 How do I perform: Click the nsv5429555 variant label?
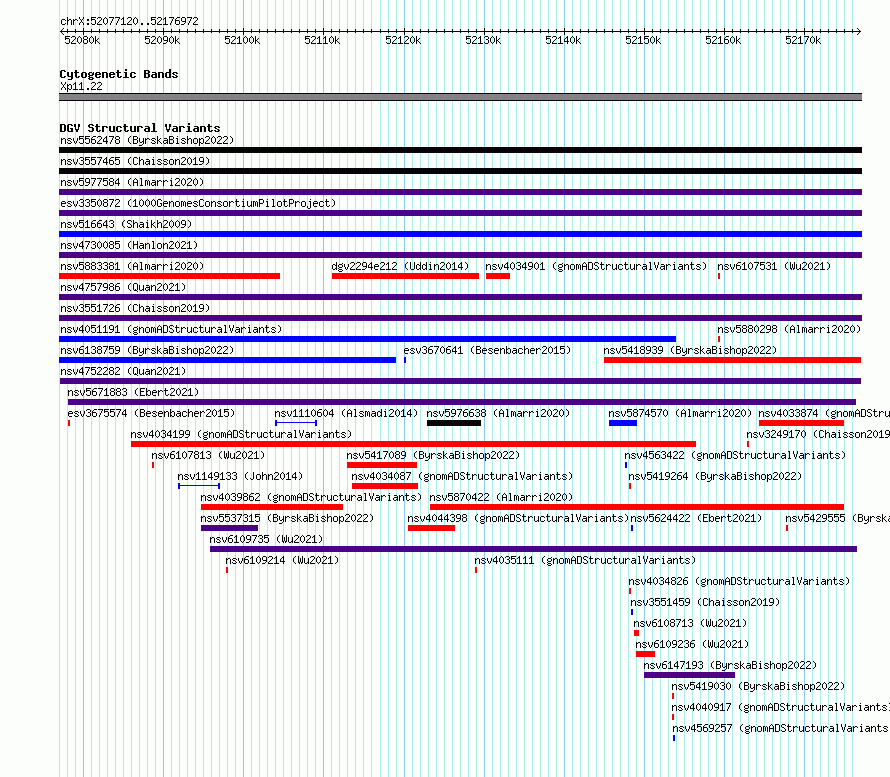[838, 518]
